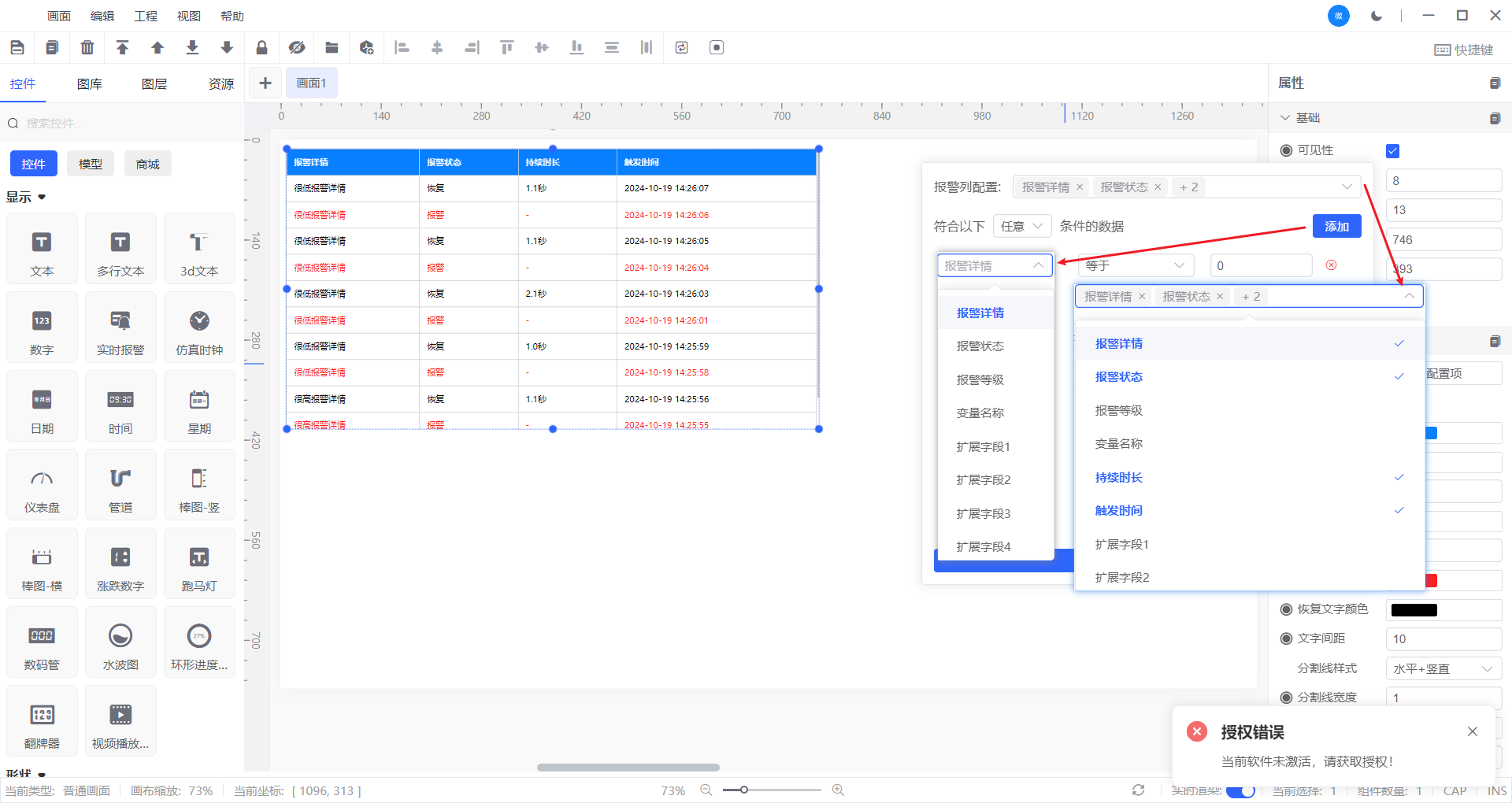Click the trash delete icon in toolbar
This screenshot has height=803, width=1512.
pos(87,48)
